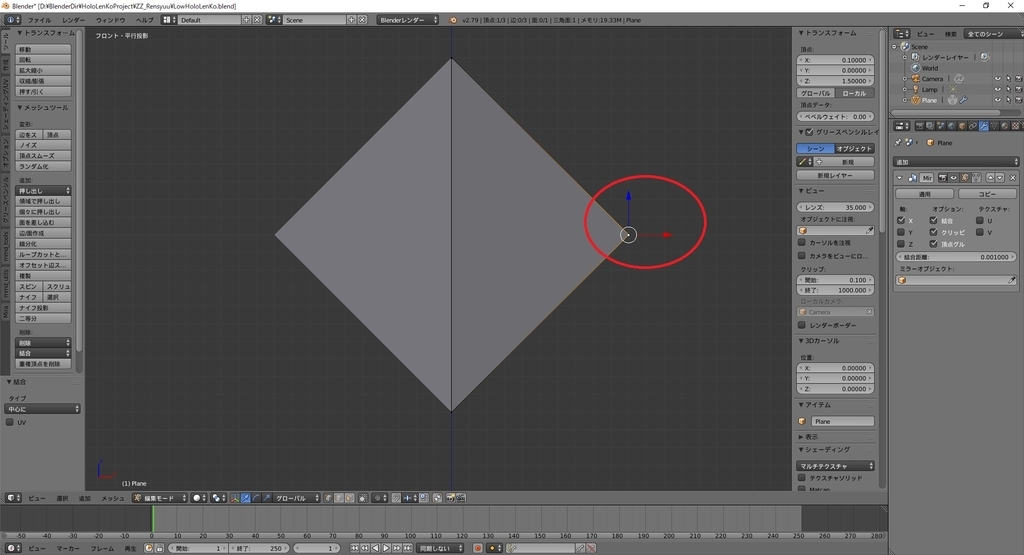Play the animation forward
The height and width of the screenshot is (555, 1024).
[x=386, y=548]
